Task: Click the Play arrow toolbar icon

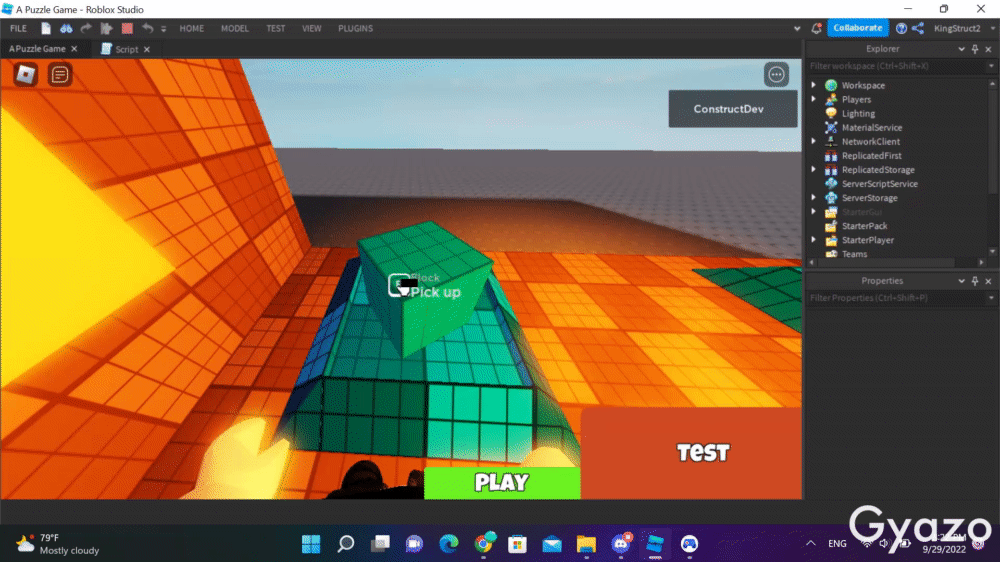Action: (x=107, y=28)
